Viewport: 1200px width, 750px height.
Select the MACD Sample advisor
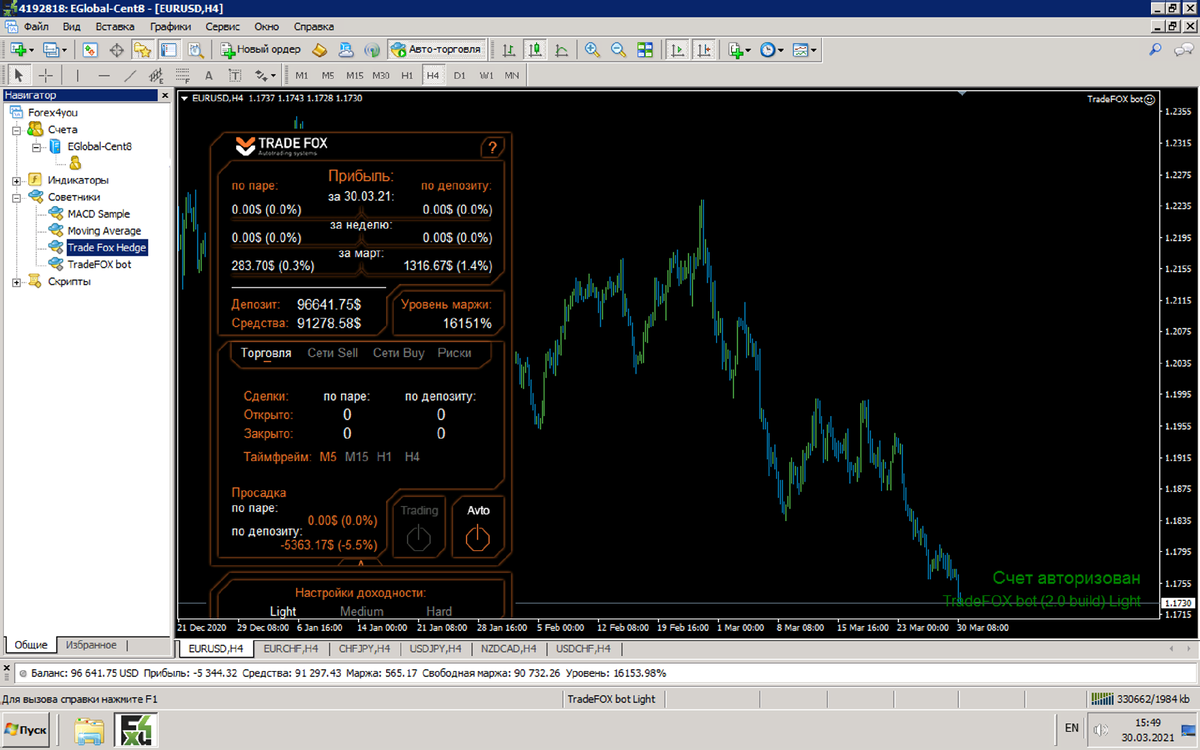click(x=99, y=214)
